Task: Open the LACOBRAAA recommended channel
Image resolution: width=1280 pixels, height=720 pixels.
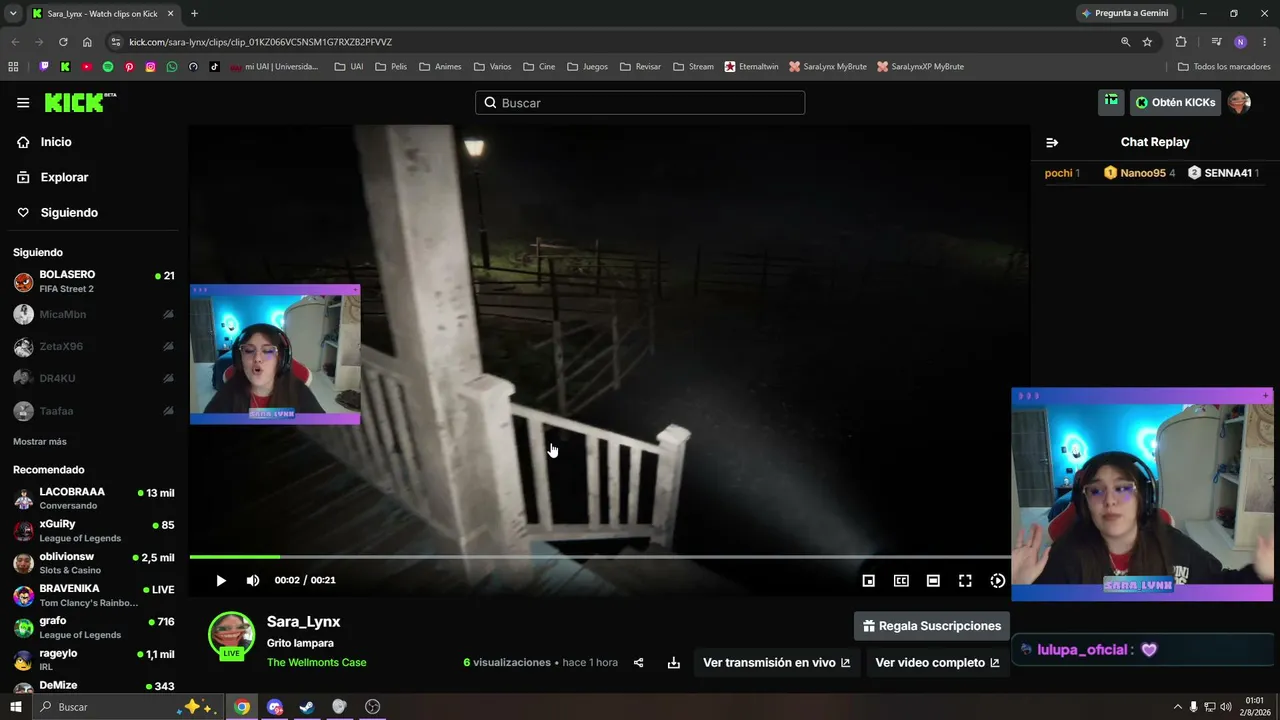Action: point(94,499)
